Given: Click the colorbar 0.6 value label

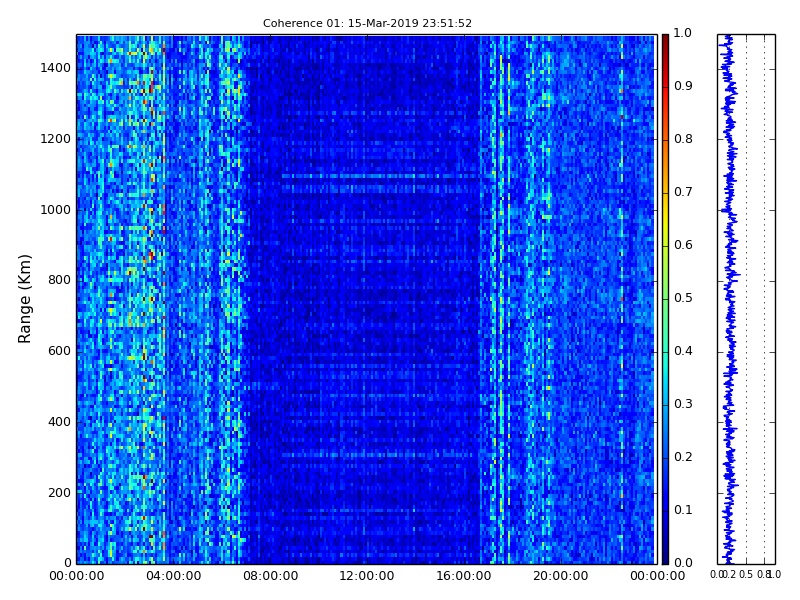Looking at the screenshot, I should pyautogui.click(x=683, y=245).
